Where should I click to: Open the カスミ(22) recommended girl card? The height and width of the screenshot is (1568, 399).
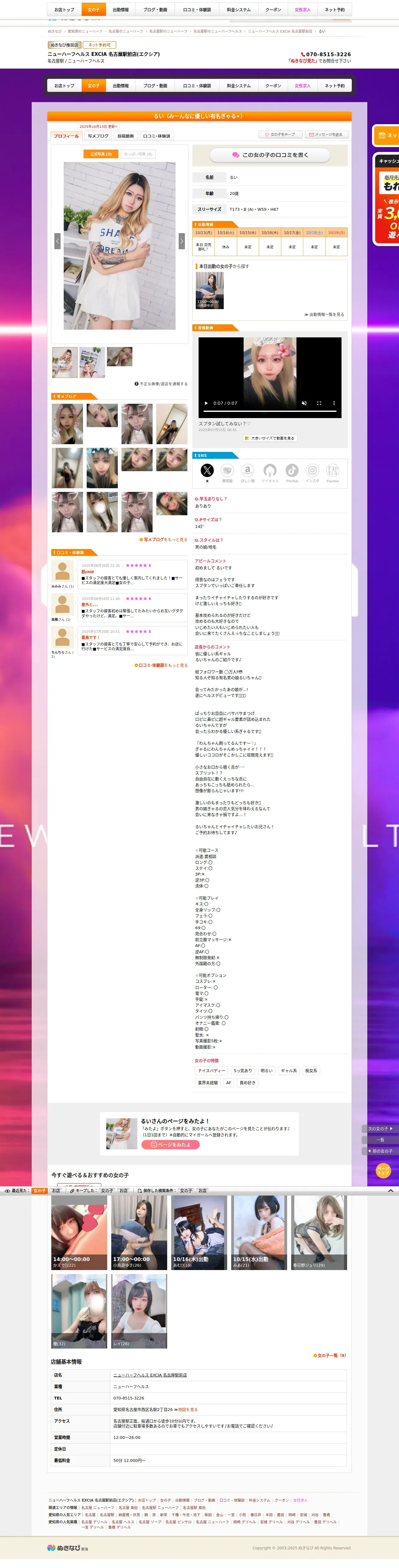tap(79, 1232)
